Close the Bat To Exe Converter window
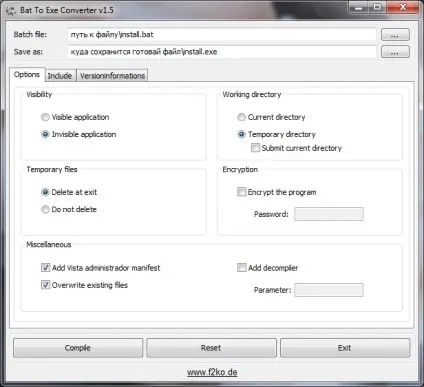The width and height of the screenshot is (424, 387). pos(403,7)
